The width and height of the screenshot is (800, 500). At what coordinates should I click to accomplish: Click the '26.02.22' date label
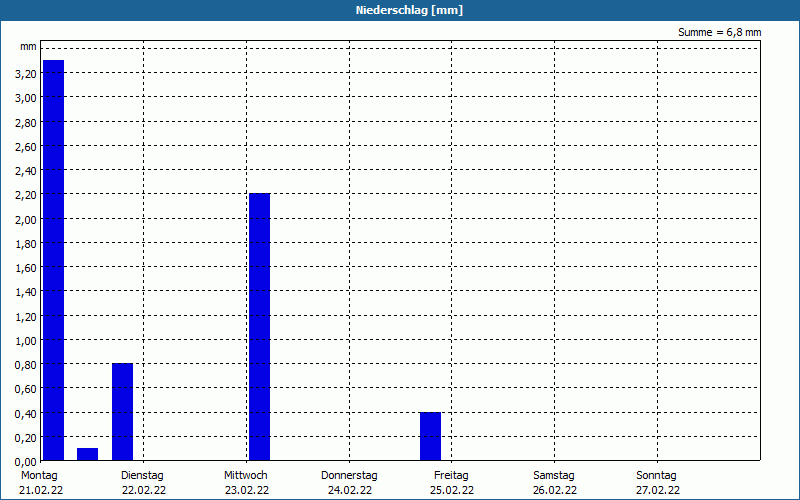click(x=555, y=491)
